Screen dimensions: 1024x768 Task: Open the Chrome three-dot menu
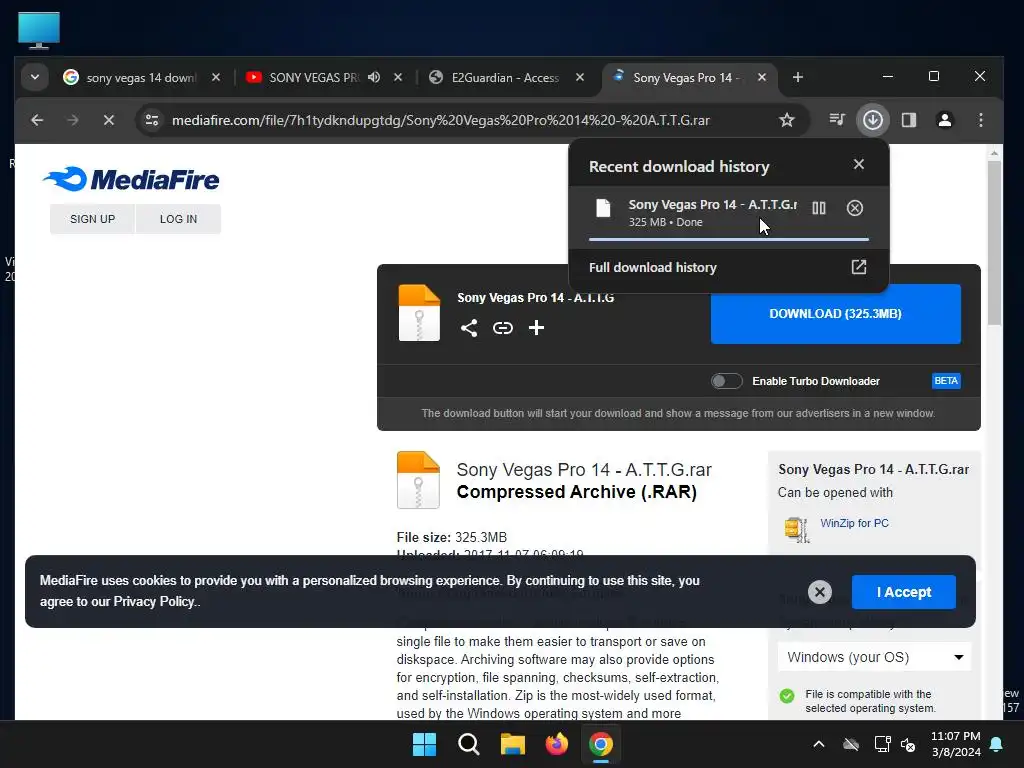(x=981, y=120)
